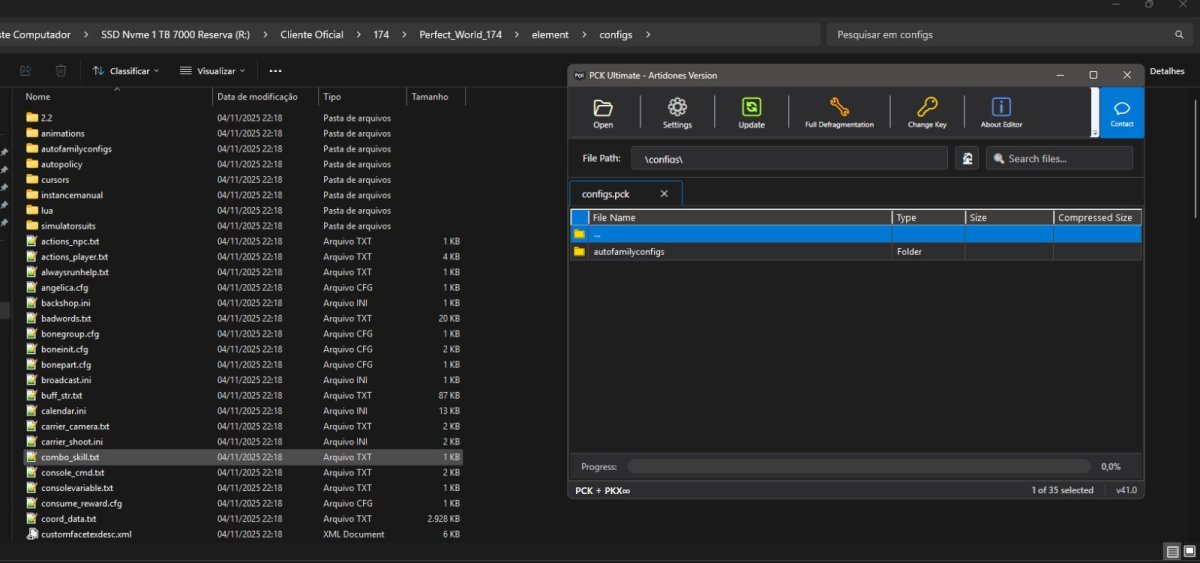The image size is (1200, 563).
Task: Click the Change Key icon
Action: click(x=926, y=112)
